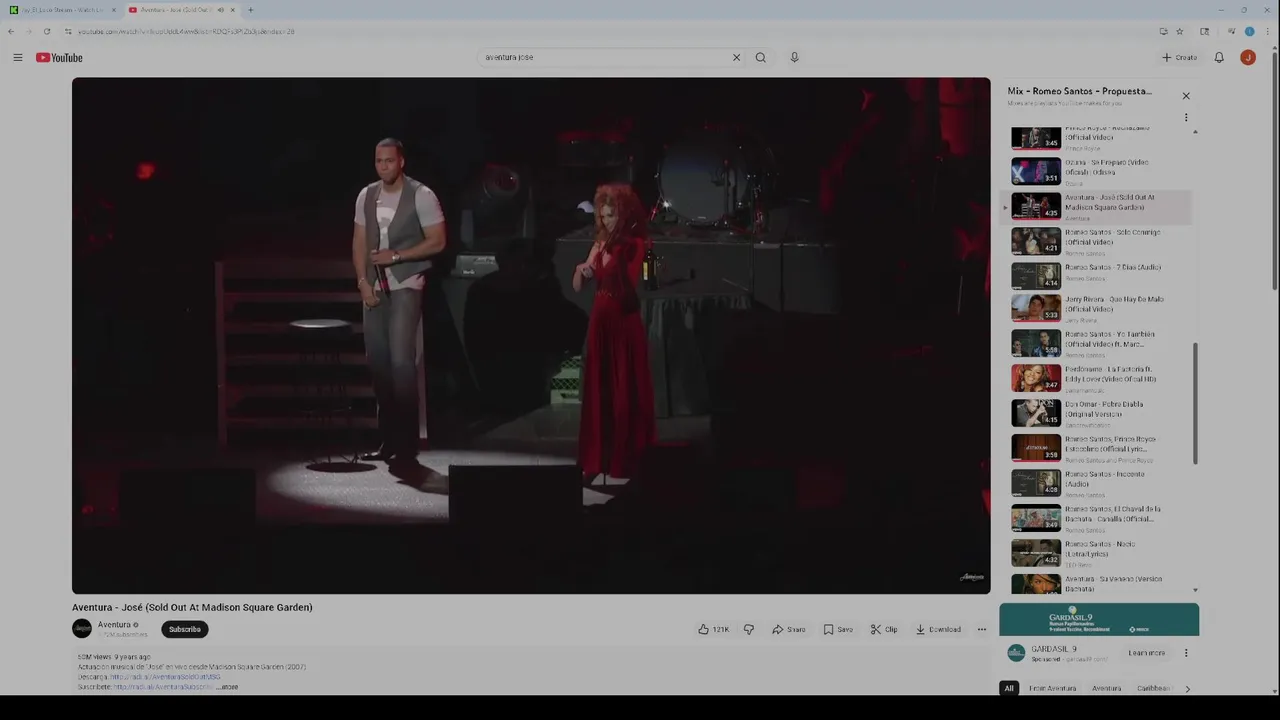Open Mix playlist three-dot options

click(1186, 117)
